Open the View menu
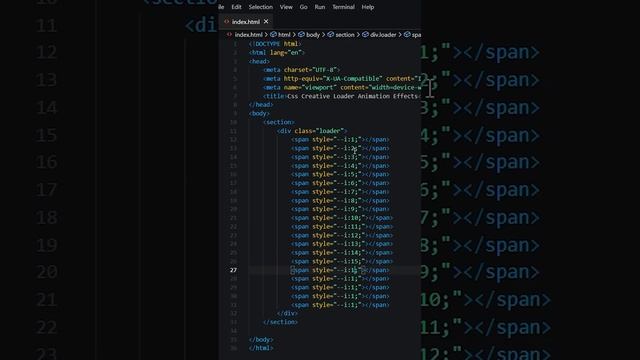 point(286,7)
